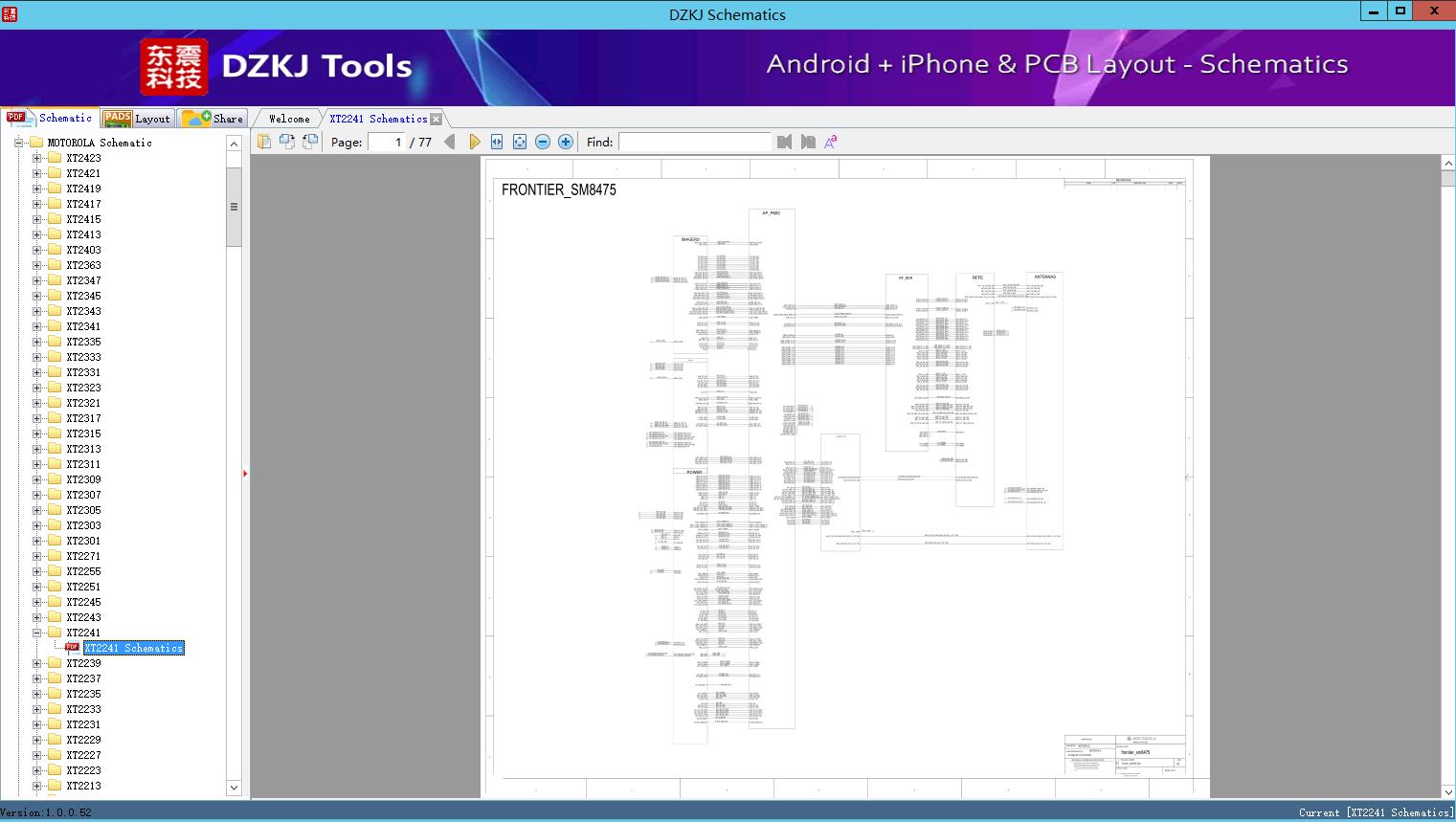Select the XT2271 tree item
The height and width of the screenshot is (822, 1456).
pyautogui.click(x=83, y=556)
